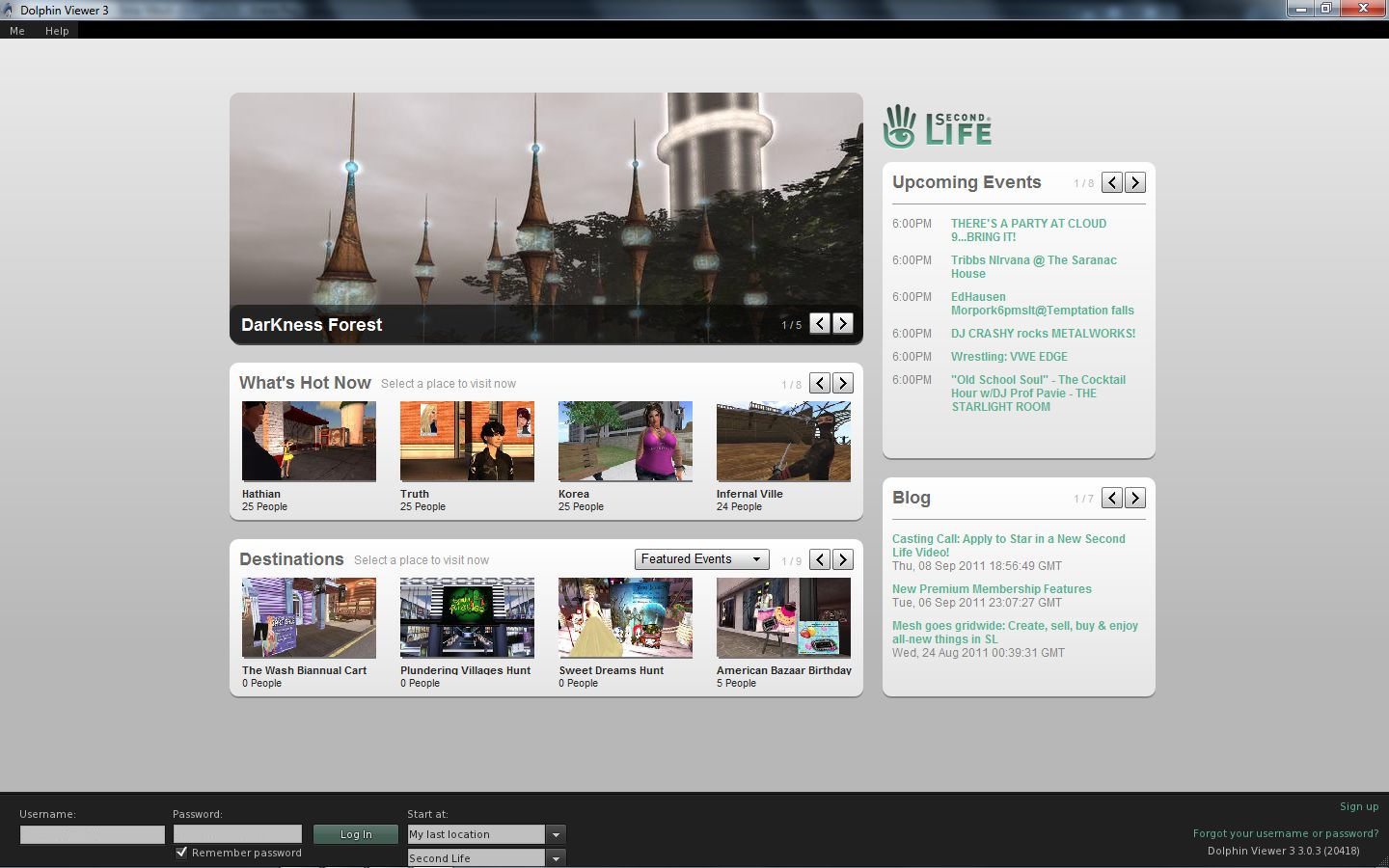The height and width of the screenshot is (868, 1389).
Task: Open the New Premium Membership Features blog post
Action: point(992,589)
